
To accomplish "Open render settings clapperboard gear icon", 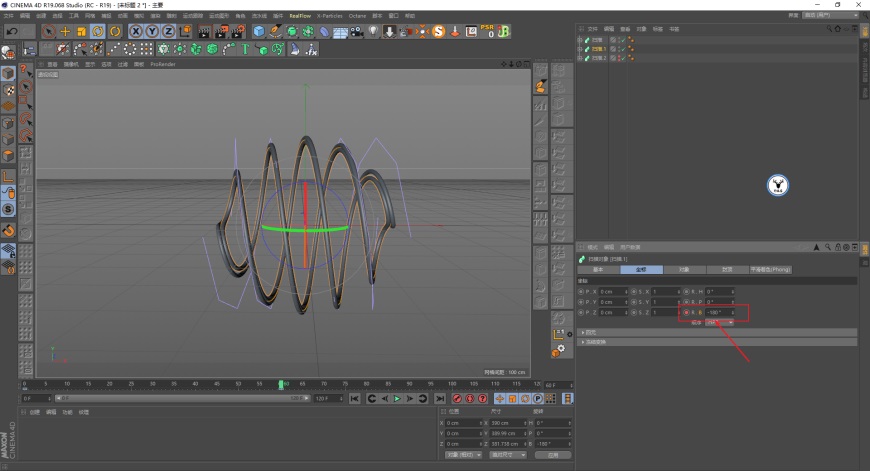I will [239, 32].
